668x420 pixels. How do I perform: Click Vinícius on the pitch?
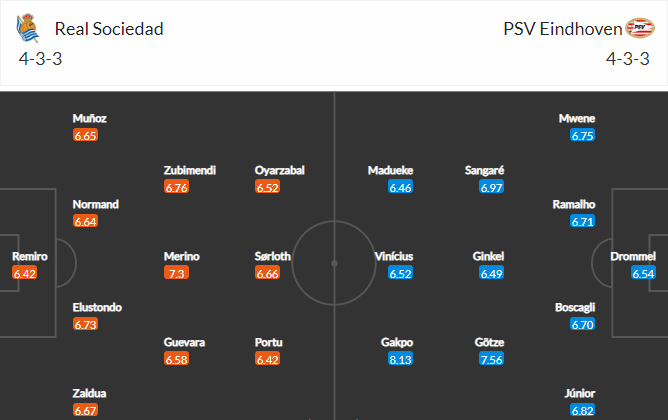coord(394,256)
